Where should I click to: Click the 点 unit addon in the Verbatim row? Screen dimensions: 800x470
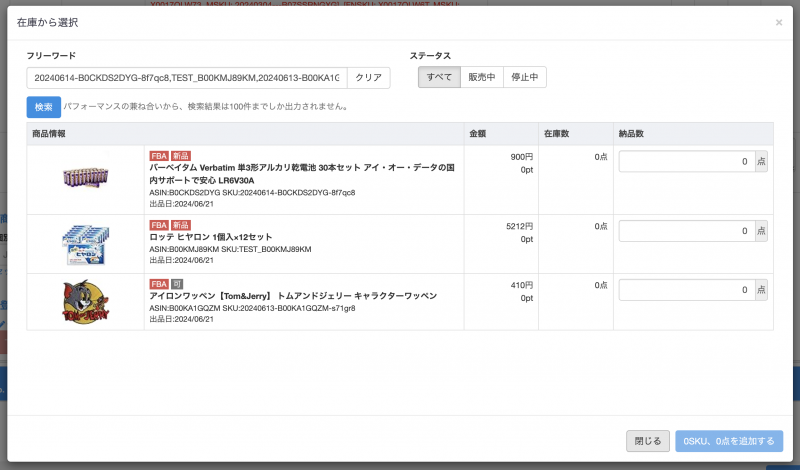pos(761,161)
